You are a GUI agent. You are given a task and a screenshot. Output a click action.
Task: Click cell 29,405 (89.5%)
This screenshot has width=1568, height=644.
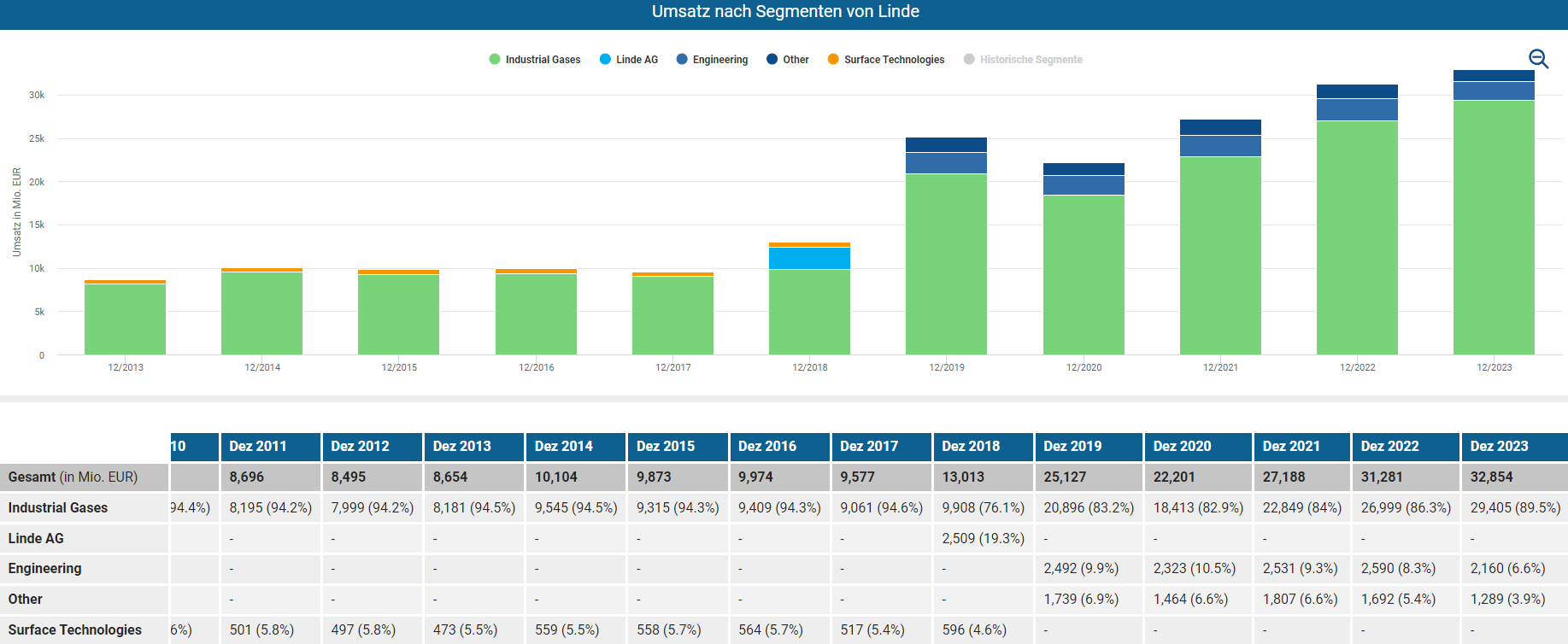coord(1515,508)
